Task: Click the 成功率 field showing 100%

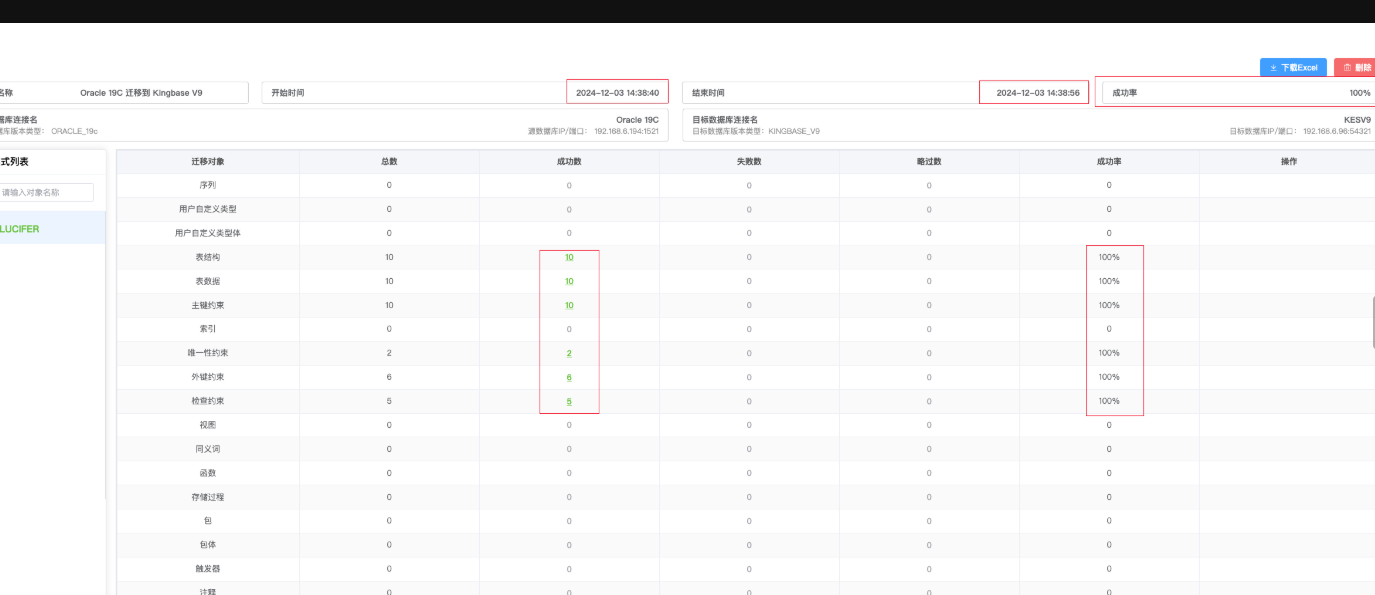Action: [x=1358, y=91]
